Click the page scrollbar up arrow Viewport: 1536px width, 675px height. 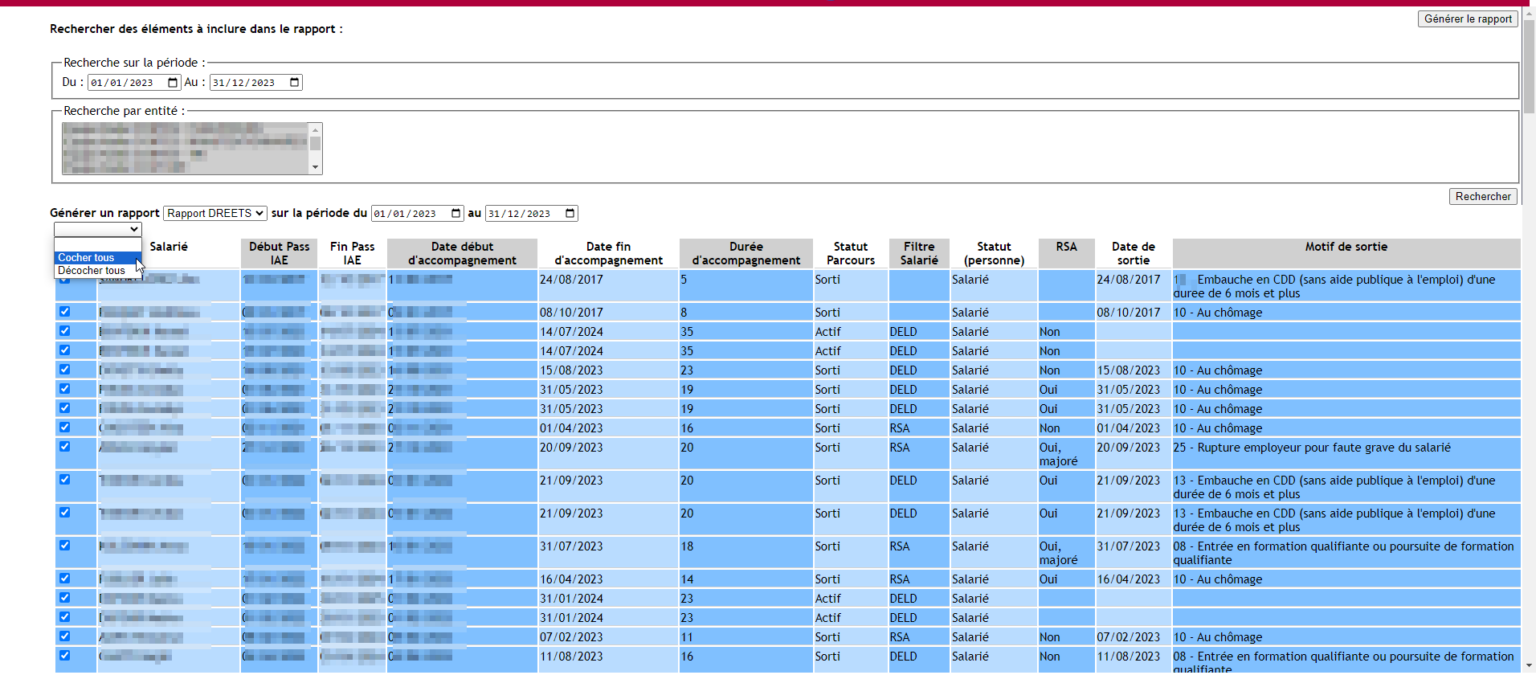[1528, 12]
